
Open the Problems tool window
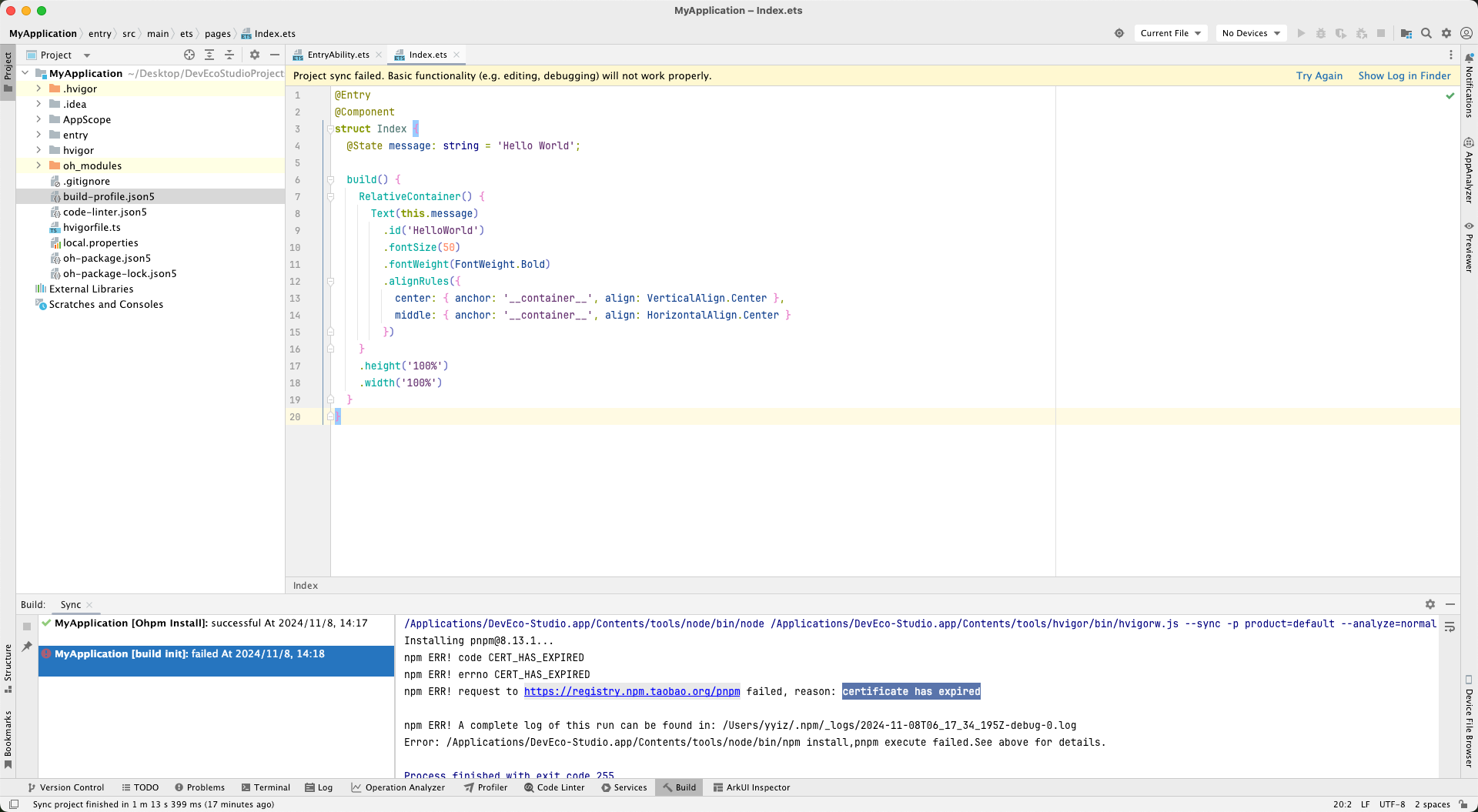point(199,787)
